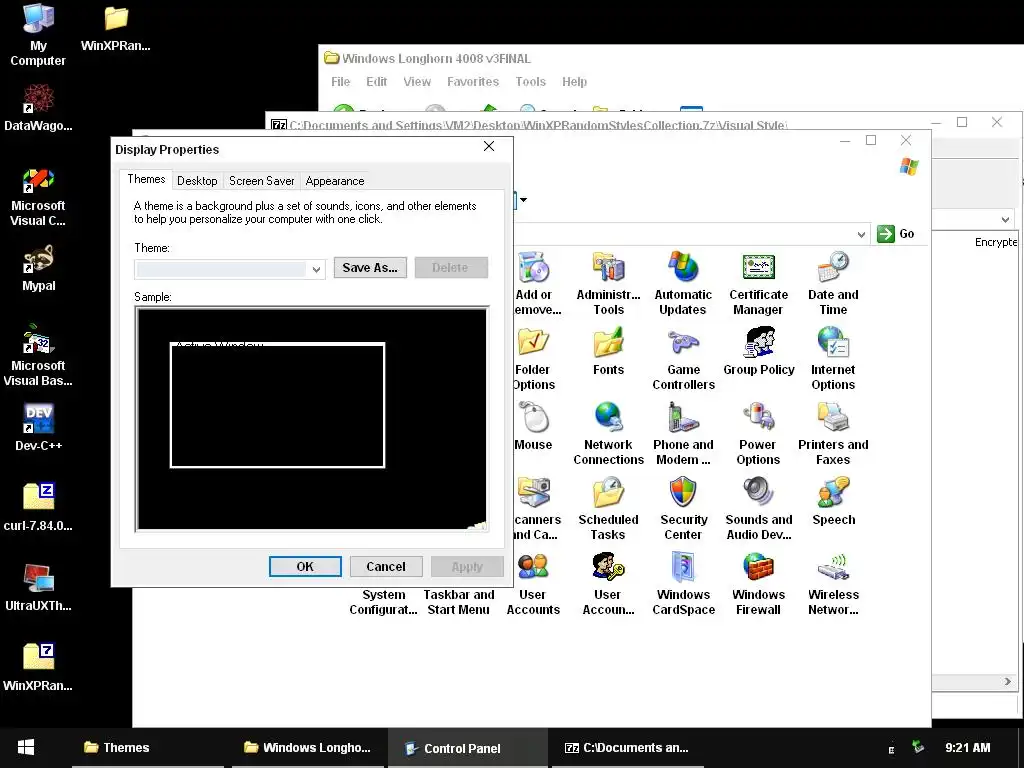1024x768 pixels.
Task: Select WinXPRan folder at top of desktop
Action: 116,28
